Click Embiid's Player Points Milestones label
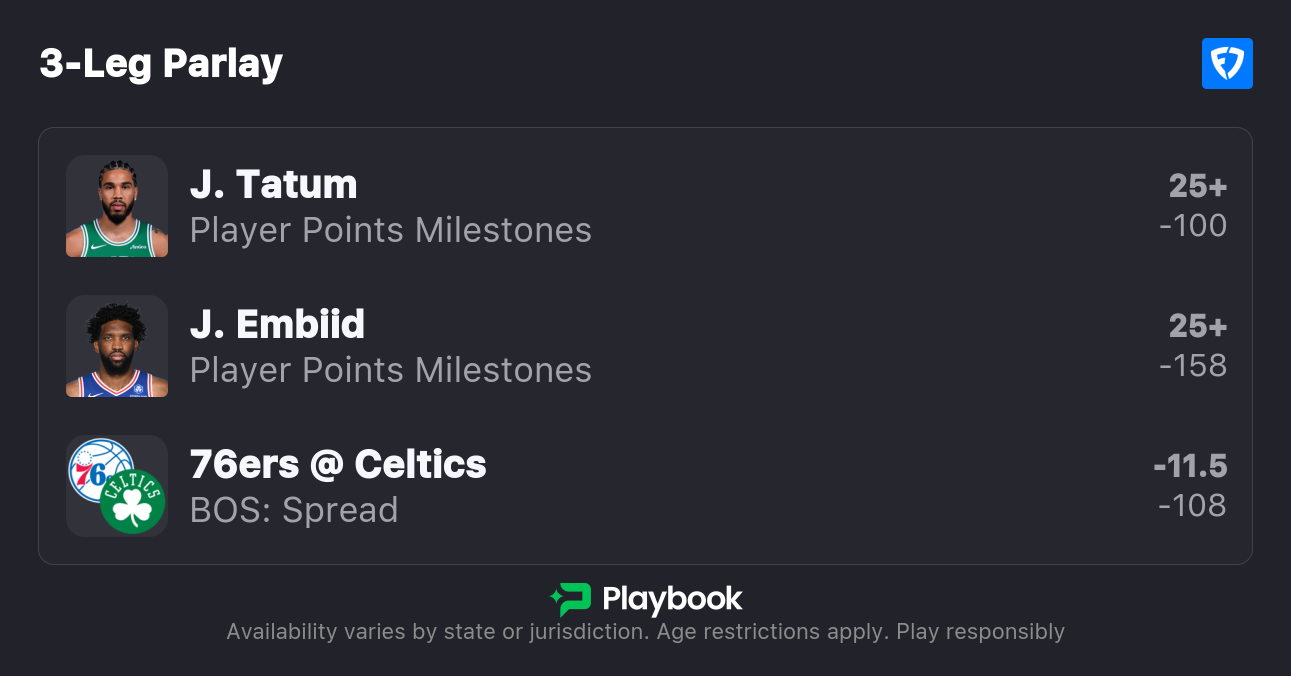The width and height of the screenshot is (1291, 676). pos(391,371)
